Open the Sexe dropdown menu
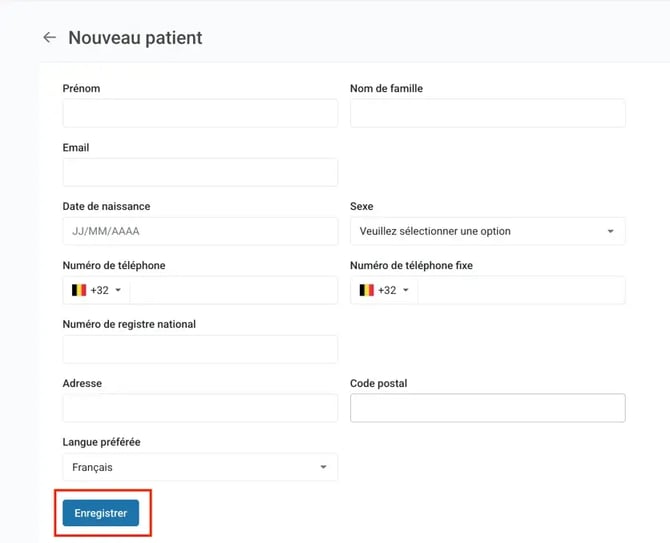670x543 pixels. (x=487, y=231)
